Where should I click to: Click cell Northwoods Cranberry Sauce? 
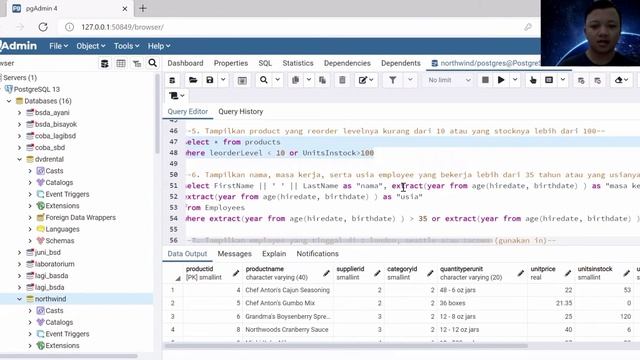pos(287,329)
